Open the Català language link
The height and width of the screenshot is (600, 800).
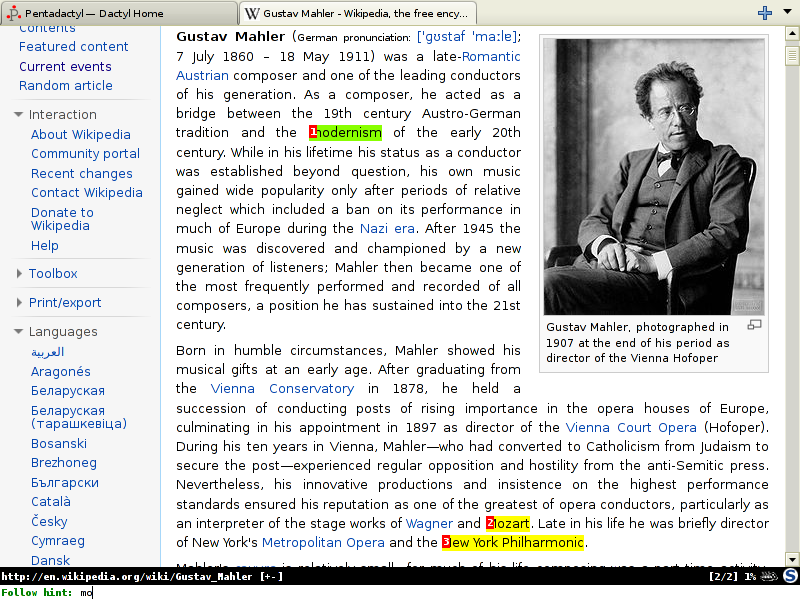(51, 502)
